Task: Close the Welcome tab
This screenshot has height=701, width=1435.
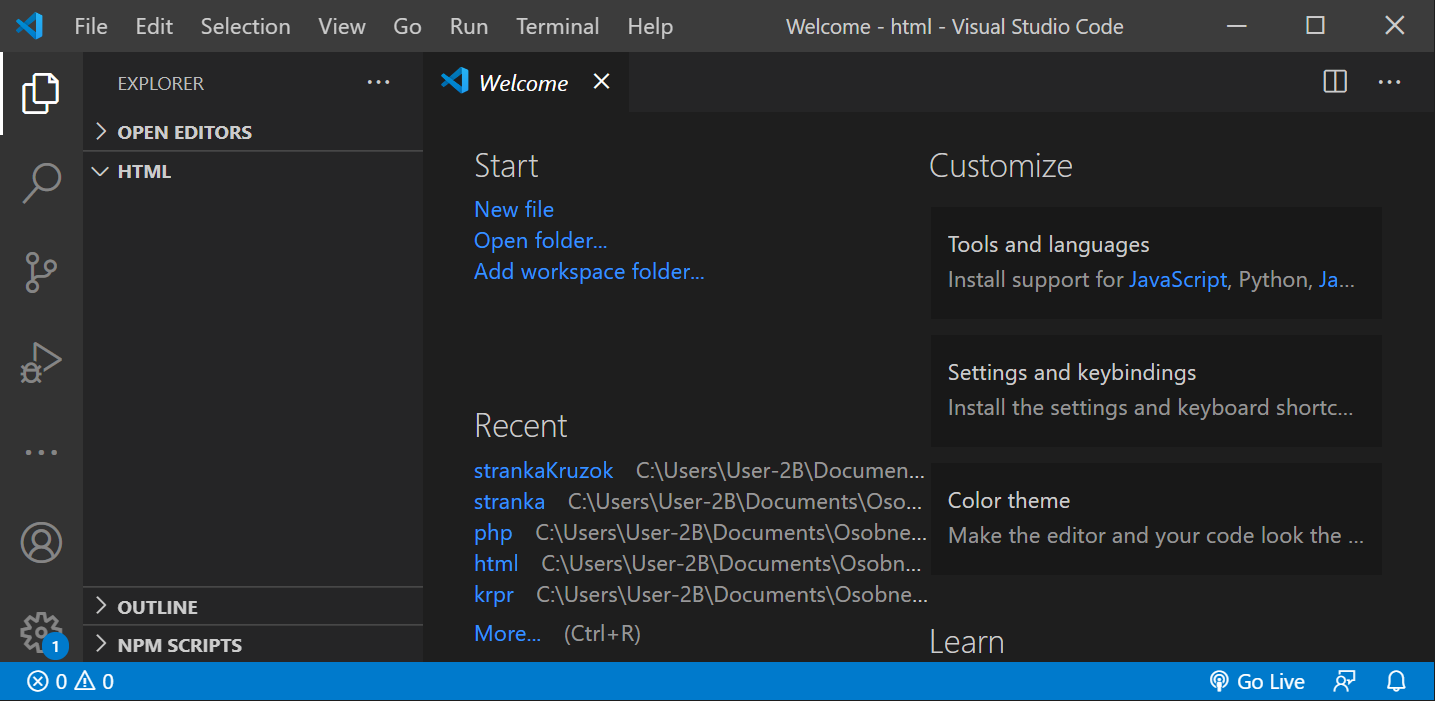Action: tap(601, 82)
